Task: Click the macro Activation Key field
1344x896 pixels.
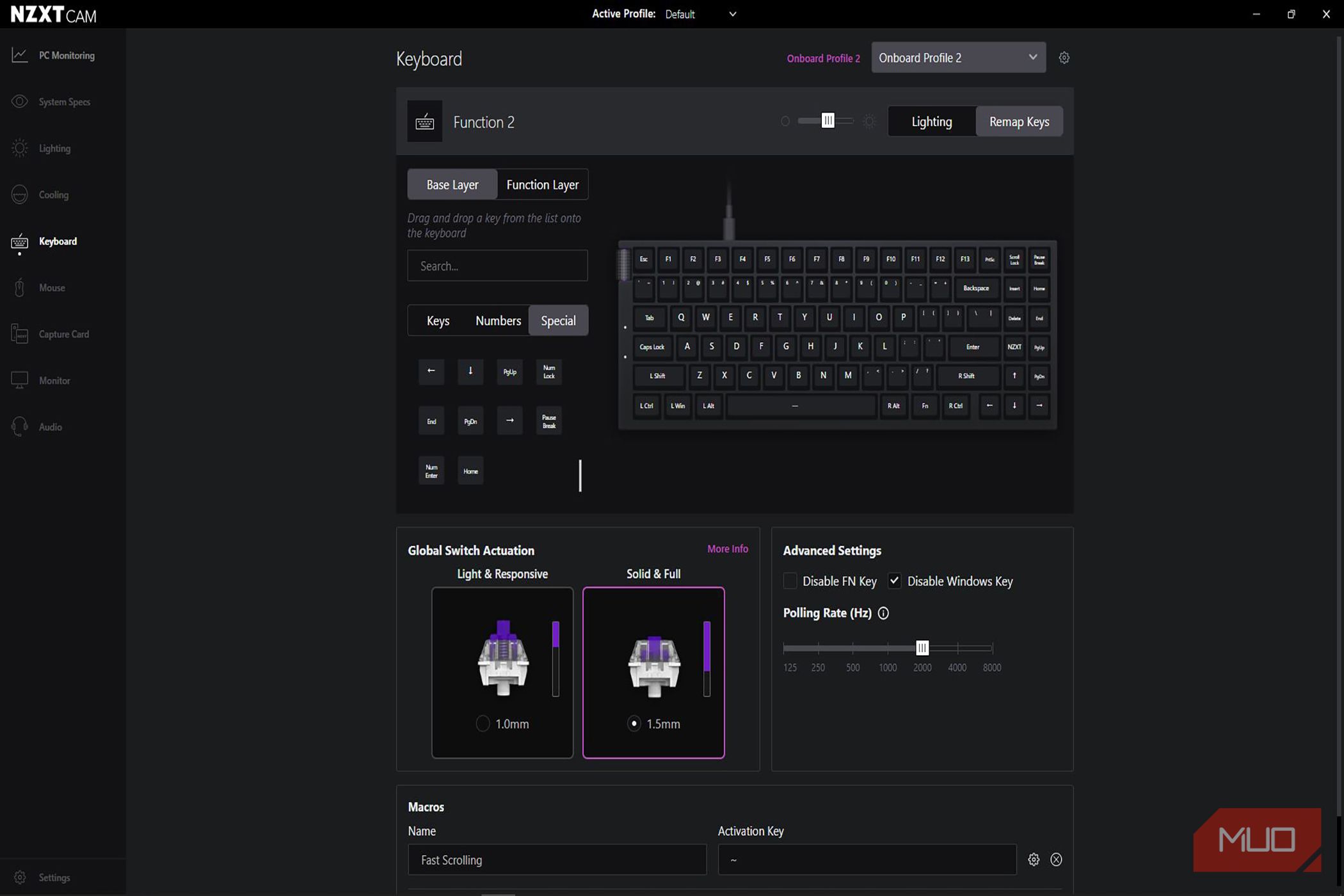Action: [x=867, y=860]
